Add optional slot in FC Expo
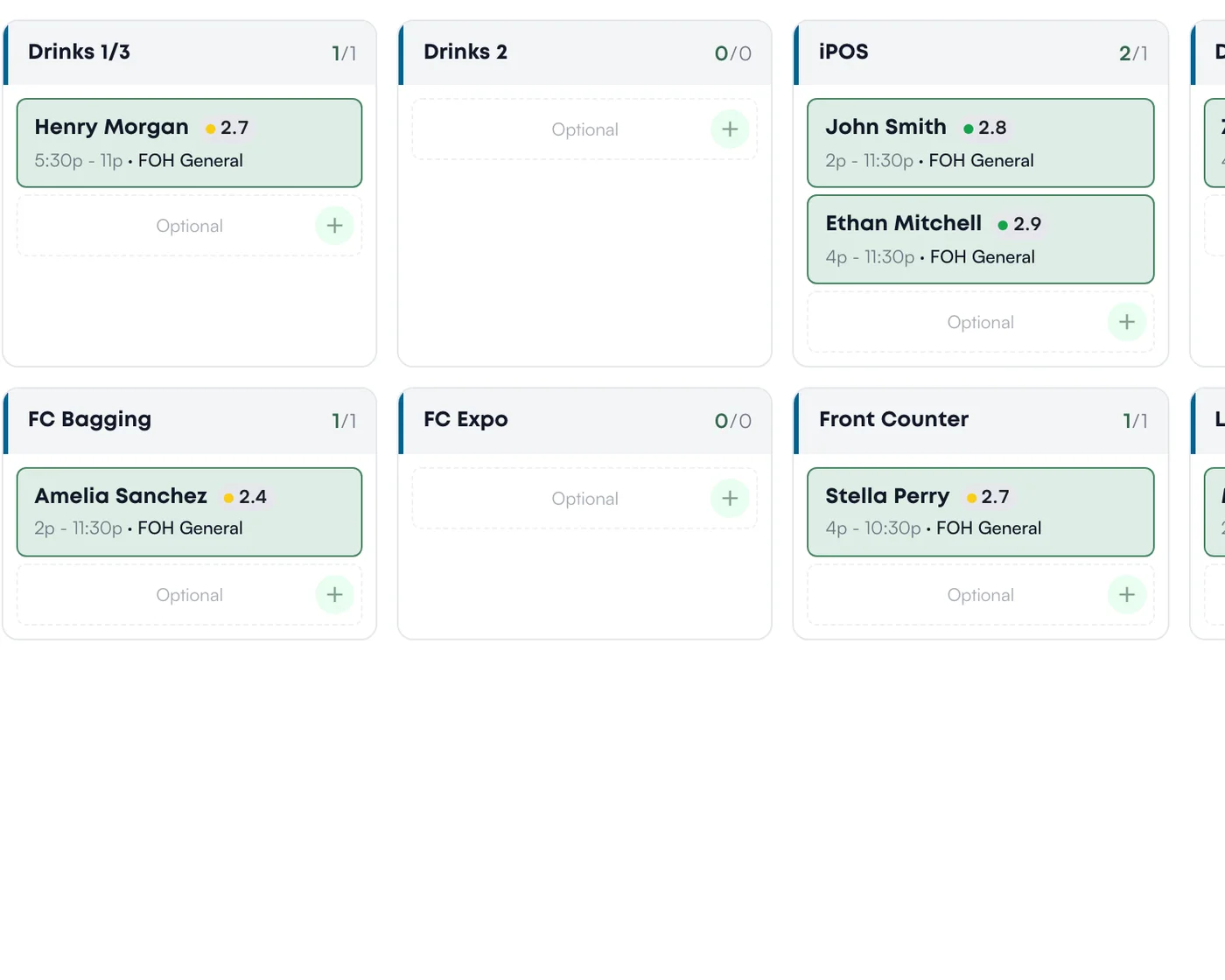Image resolution: width=1225 pixels, height=980 pixels. (x=730, y=499)
